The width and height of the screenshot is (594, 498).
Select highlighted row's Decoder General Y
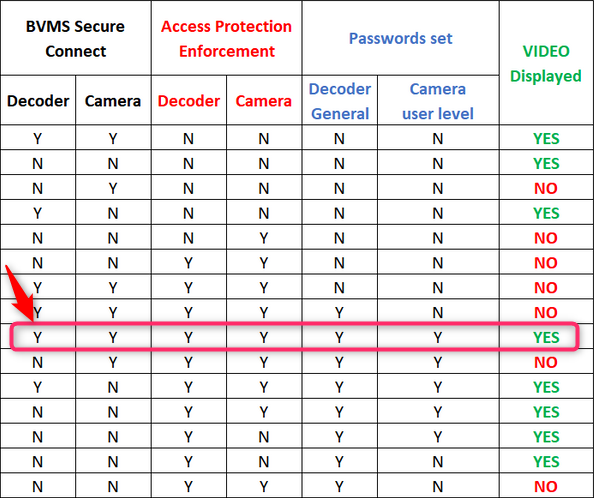[x=339, y=337]
